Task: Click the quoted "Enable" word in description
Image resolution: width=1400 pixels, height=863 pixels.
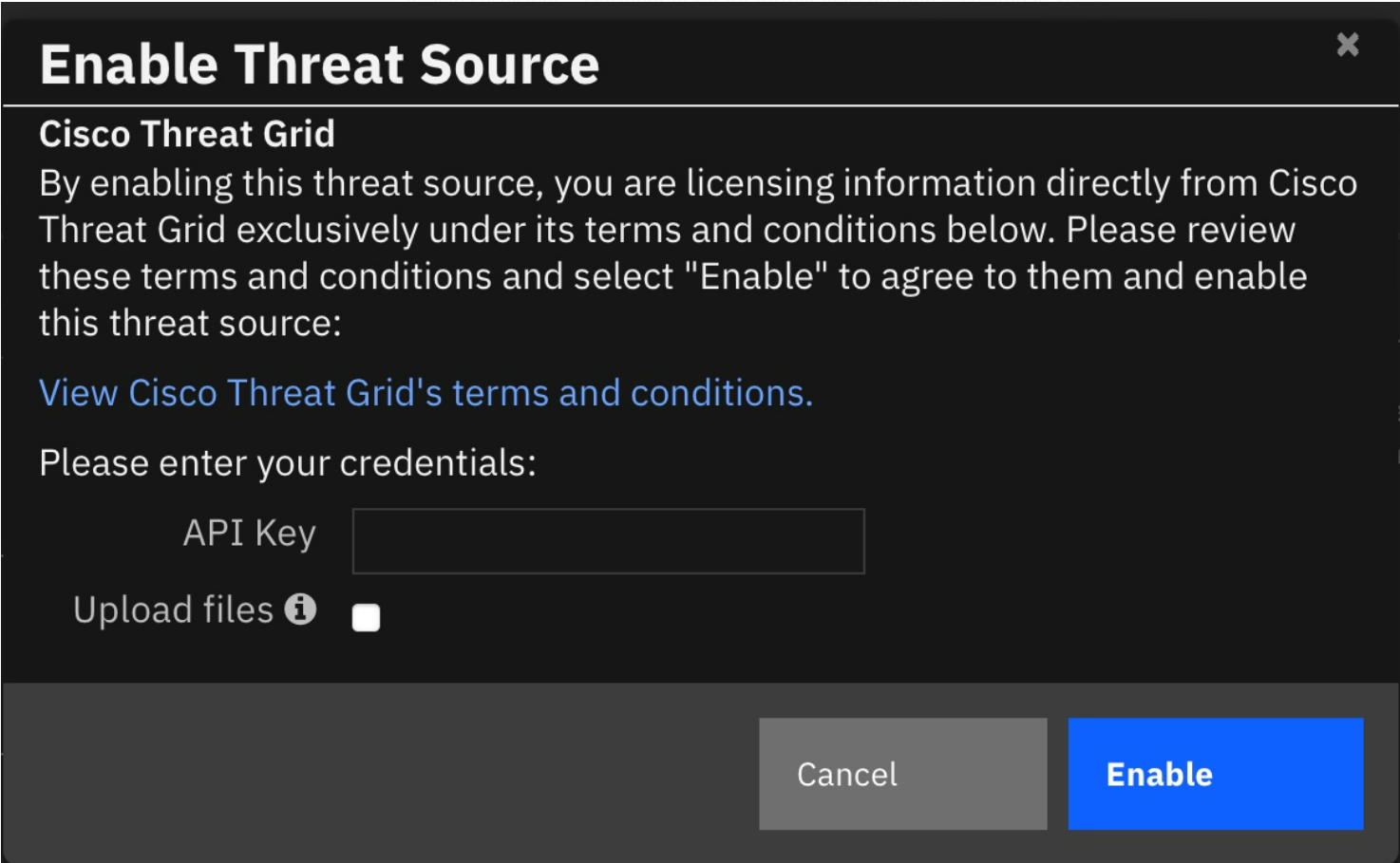Action: point(757,277)
